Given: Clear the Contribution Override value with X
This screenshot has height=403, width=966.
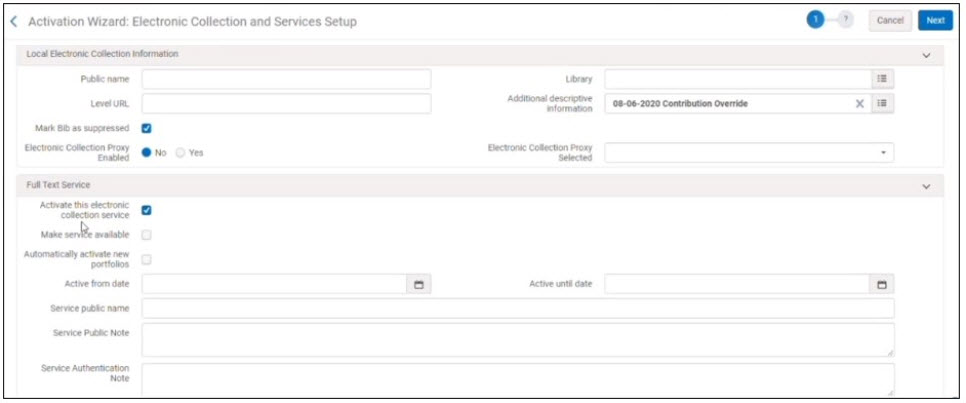Looking at the screenshot, I should point(859,103).
